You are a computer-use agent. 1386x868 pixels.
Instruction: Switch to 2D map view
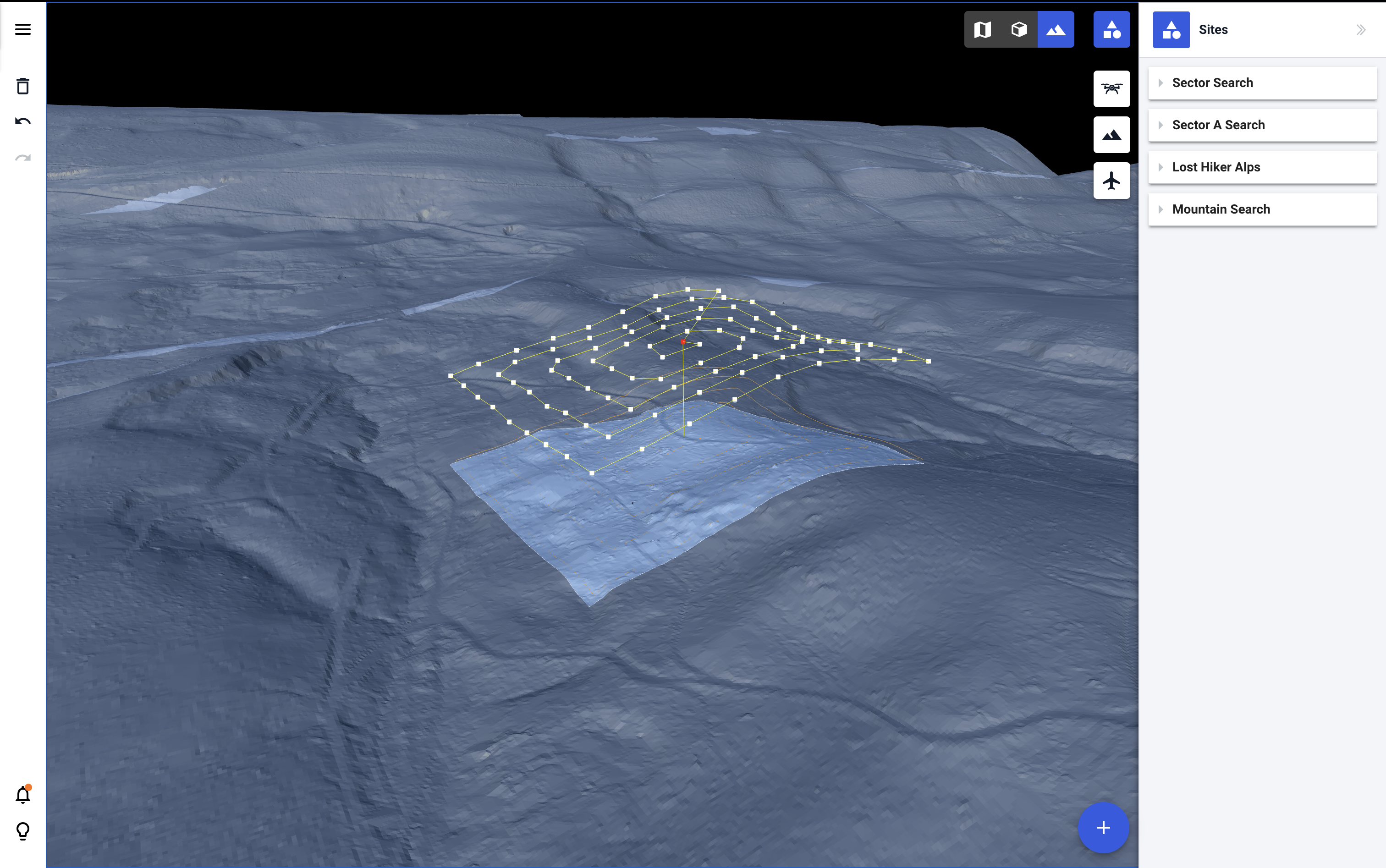click(982, 29)
